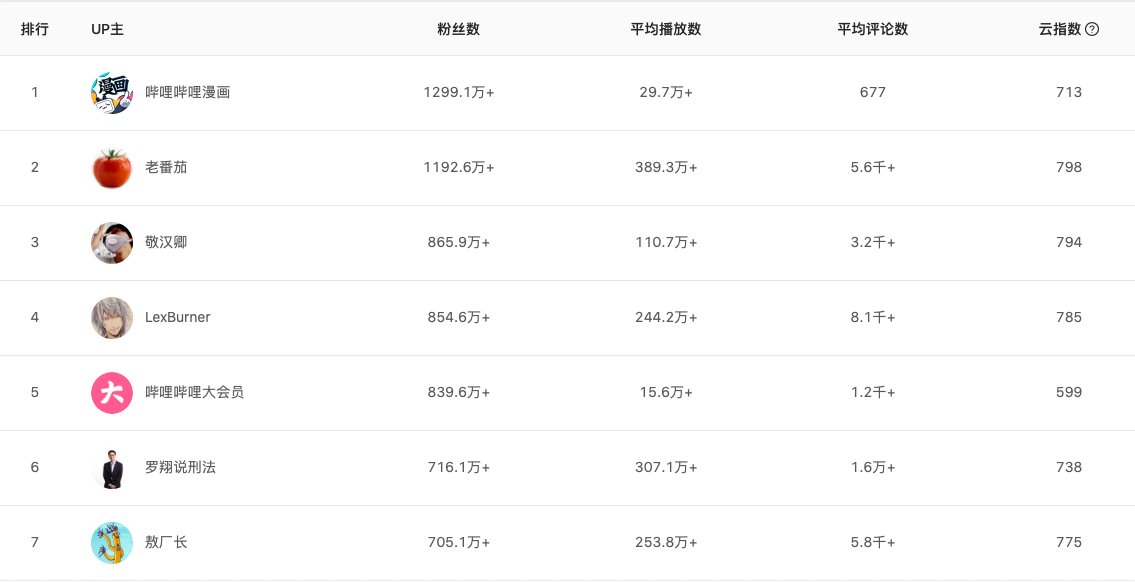Open the pink 大 avatar for 哔哩哔哩大会员
Screen dimensions: 1135x582
pyautogui.click(x=111, y=392)
